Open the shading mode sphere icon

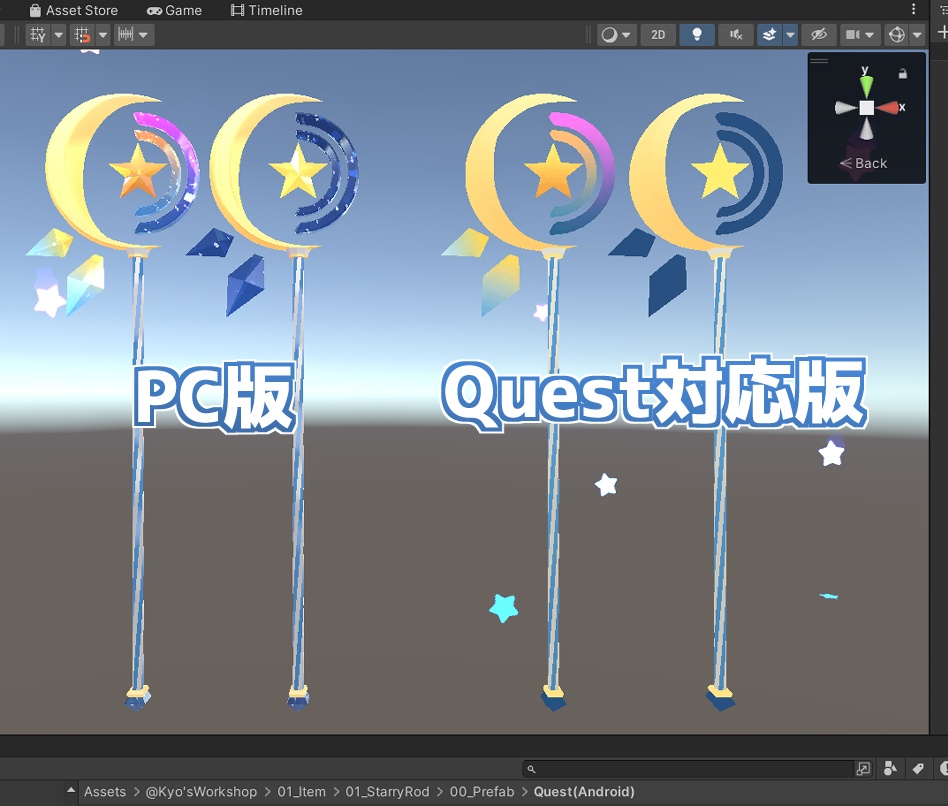[x=611, y=34]
